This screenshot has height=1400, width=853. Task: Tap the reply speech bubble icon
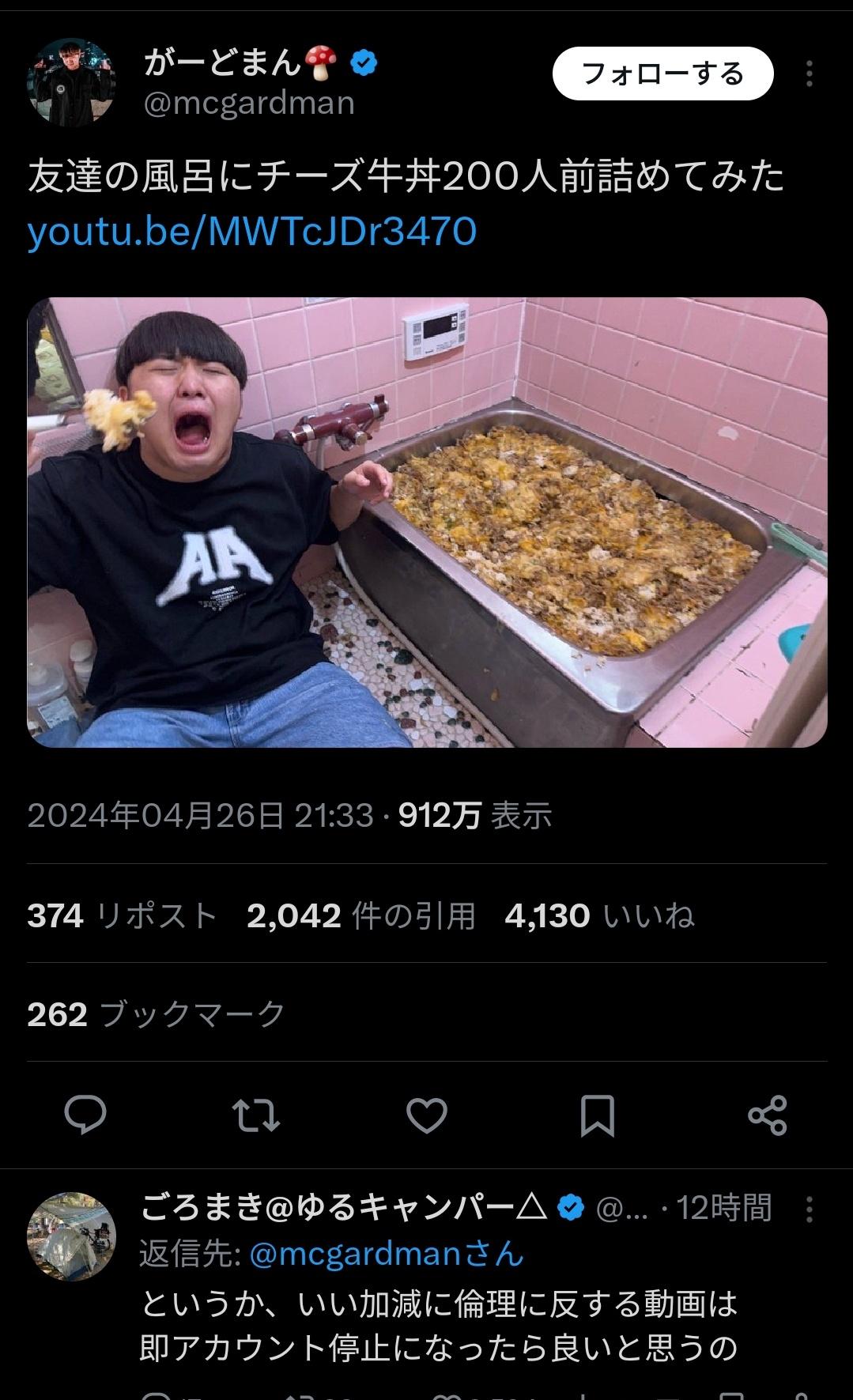(x=85, y=1115)
